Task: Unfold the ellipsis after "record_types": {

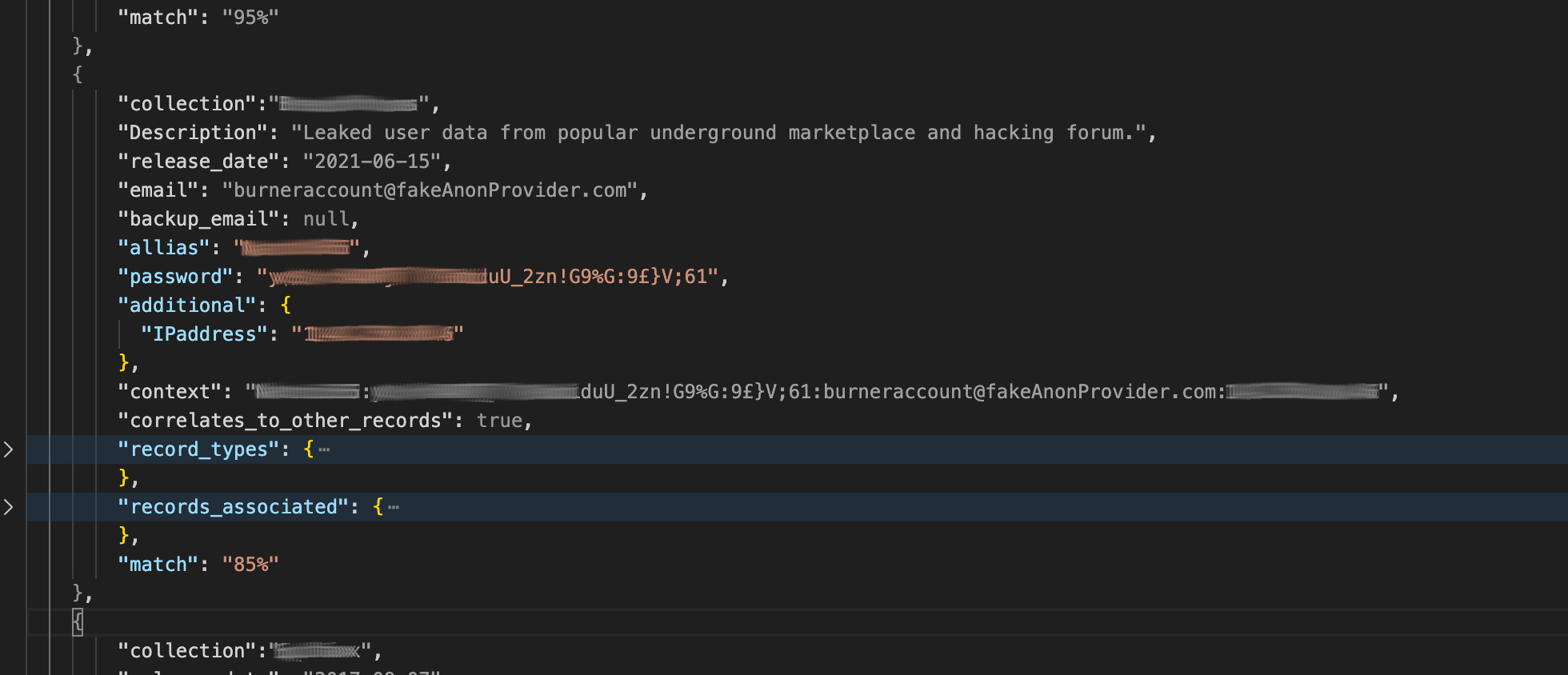Action: [x=324, y=449]
